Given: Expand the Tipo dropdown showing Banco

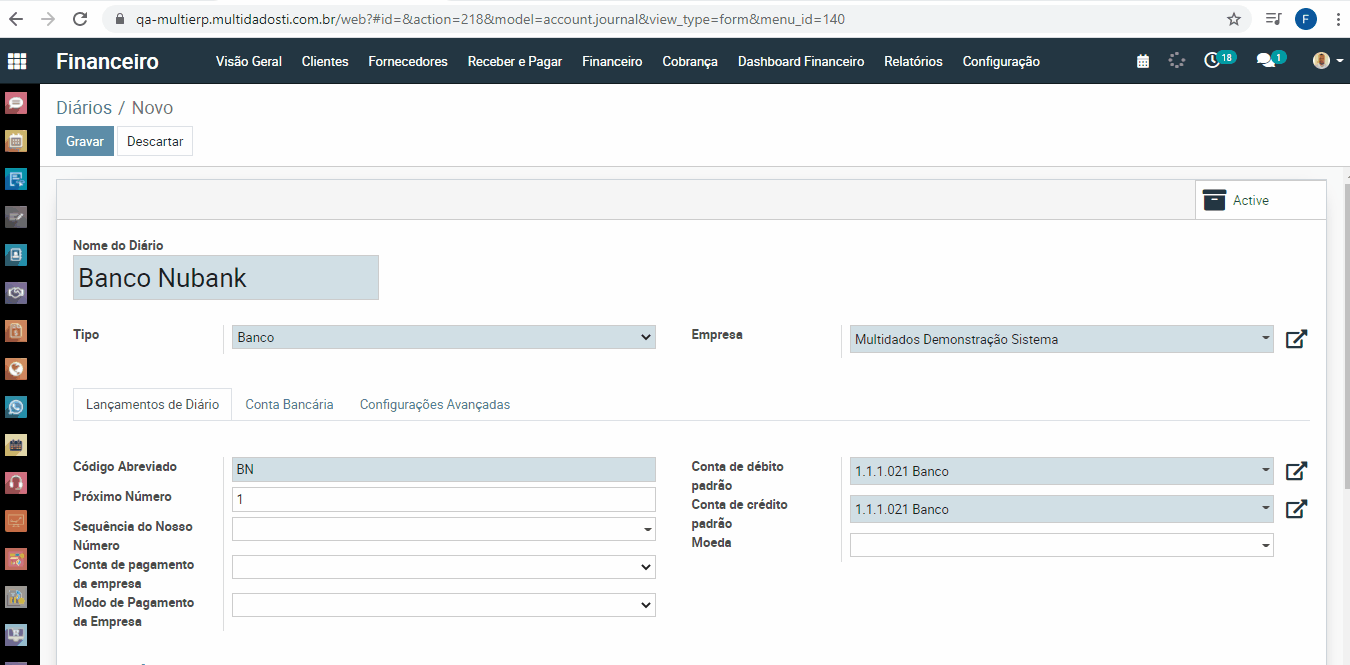Looking at the screenshot, I should click(x=443, y=338).
